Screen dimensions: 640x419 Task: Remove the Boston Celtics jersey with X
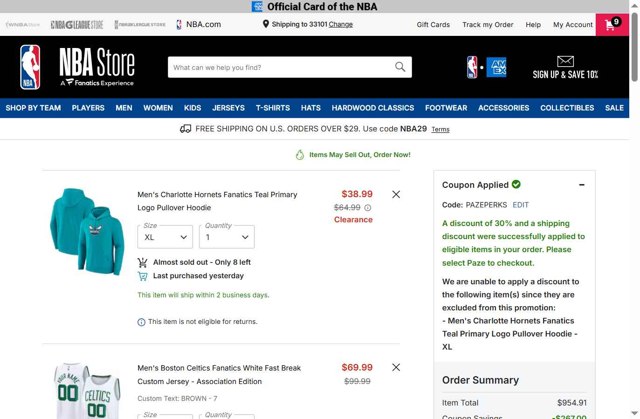[x=396, y=367]
